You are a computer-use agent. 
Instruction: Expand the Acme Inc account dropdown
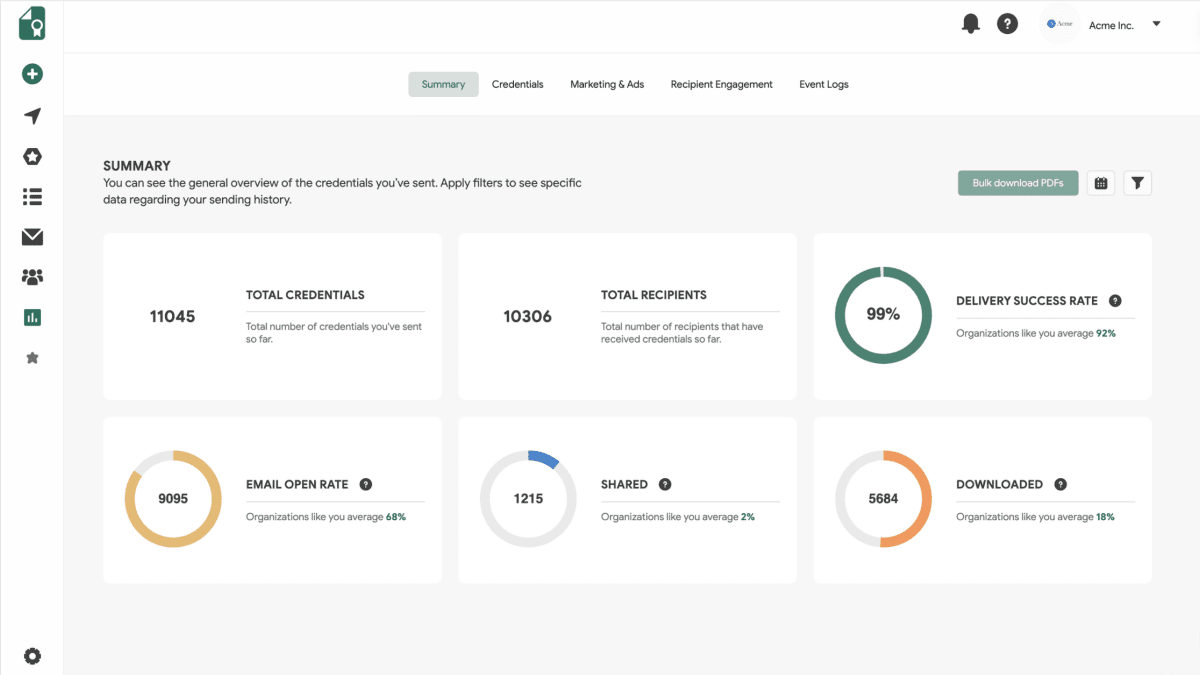(1156, 25)
